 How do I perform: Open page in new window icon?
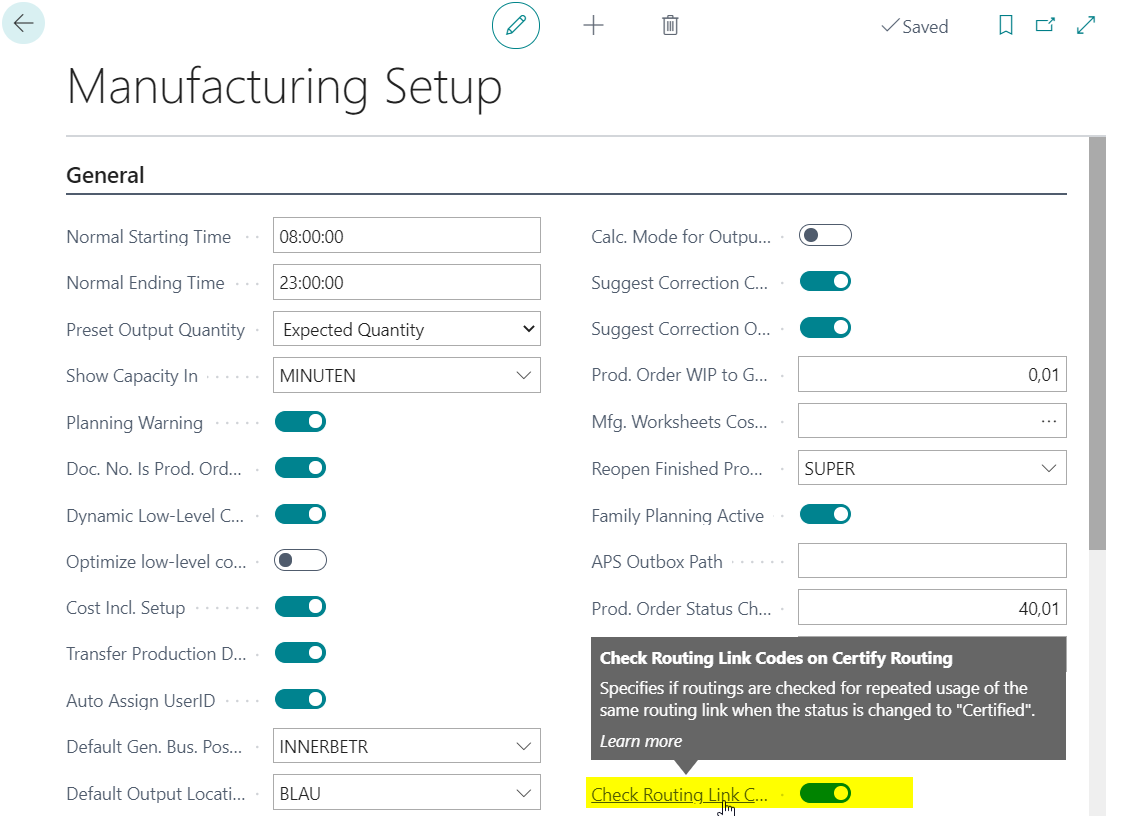(x=1045, y=26)
